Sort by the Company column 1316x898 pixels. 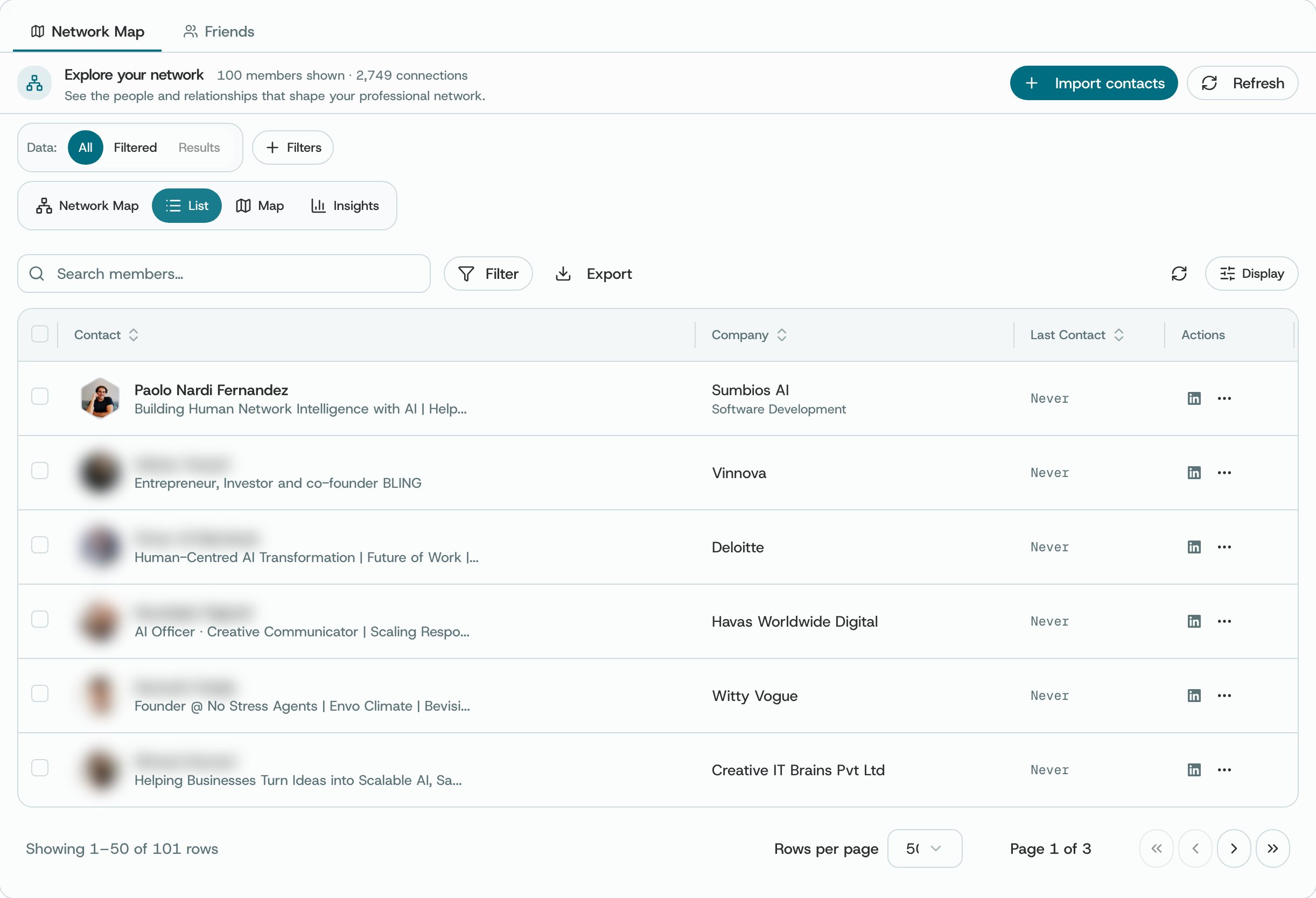(x=748, y=335)
